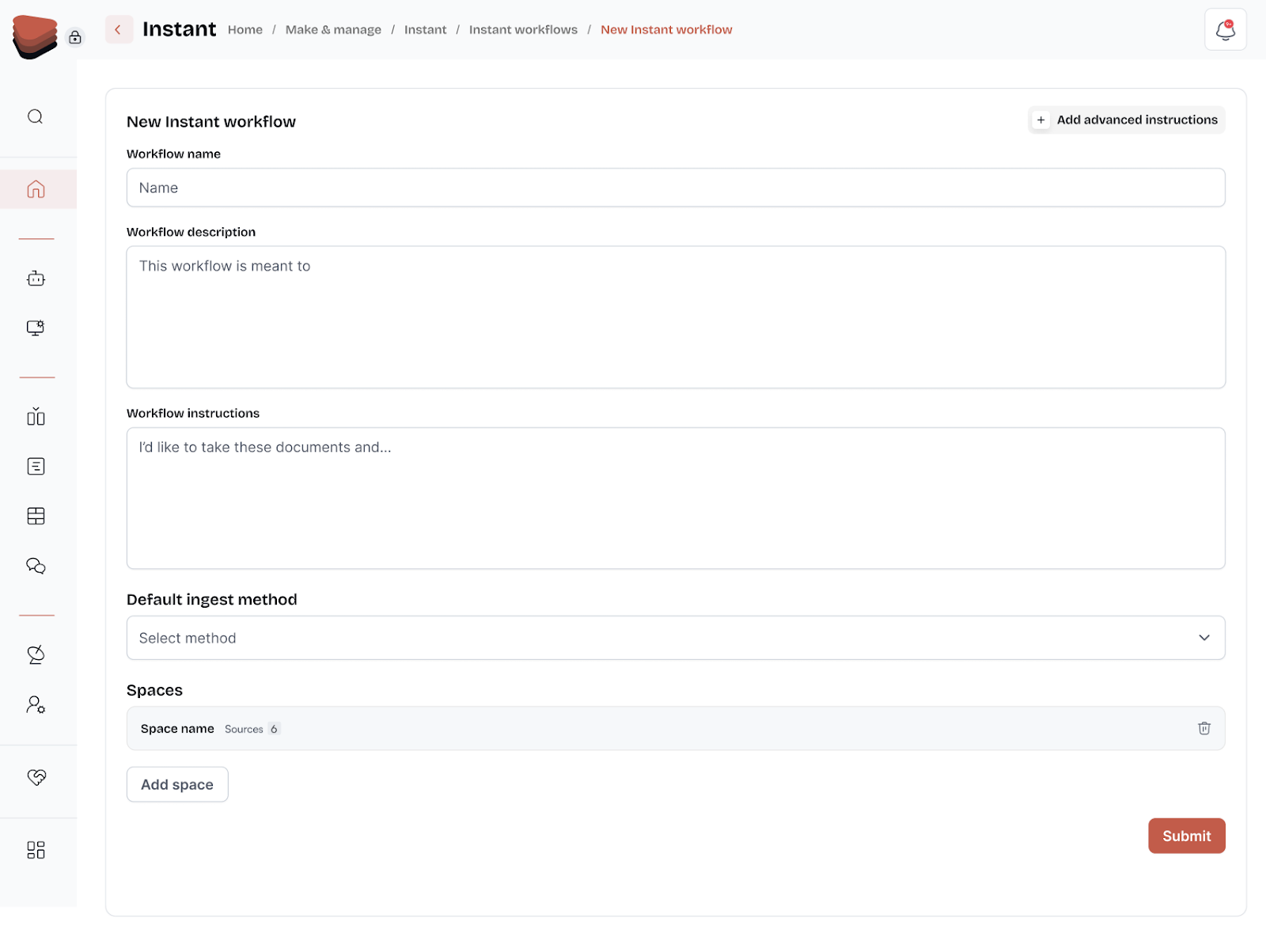Delete Space name using the trash icon
Image resolution: width=1266 pixels, height=952 pixels.
pos(1204,728)
